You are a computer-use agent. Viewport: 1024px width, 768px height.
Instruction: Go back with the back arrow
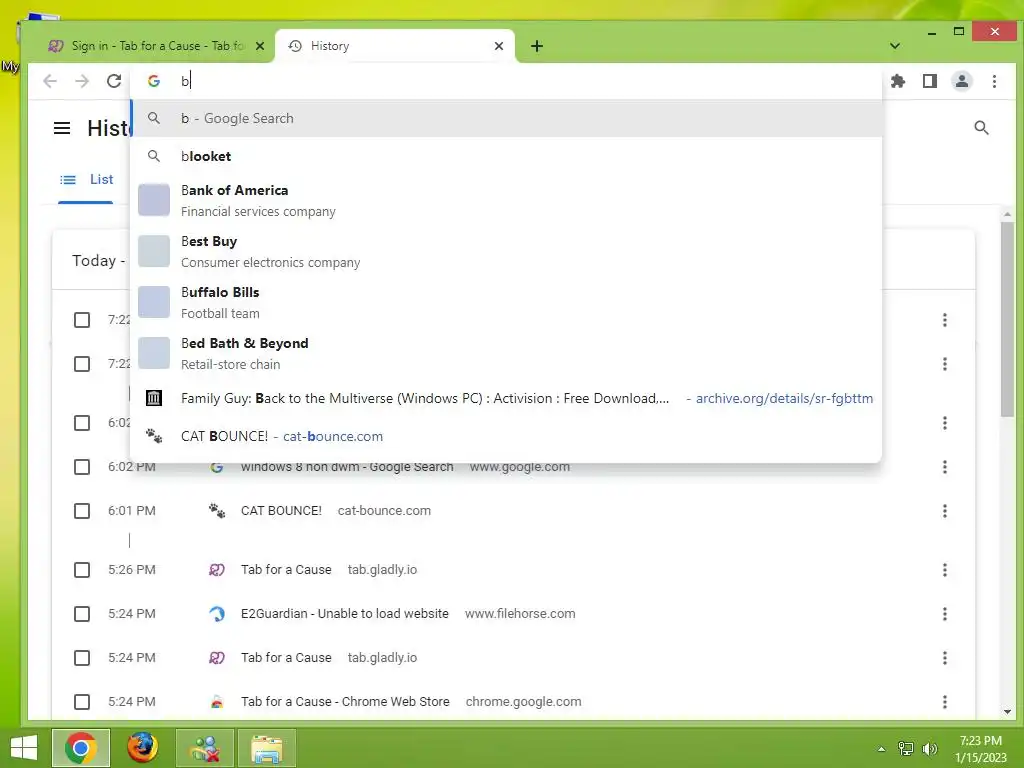(x=50, y=81)
